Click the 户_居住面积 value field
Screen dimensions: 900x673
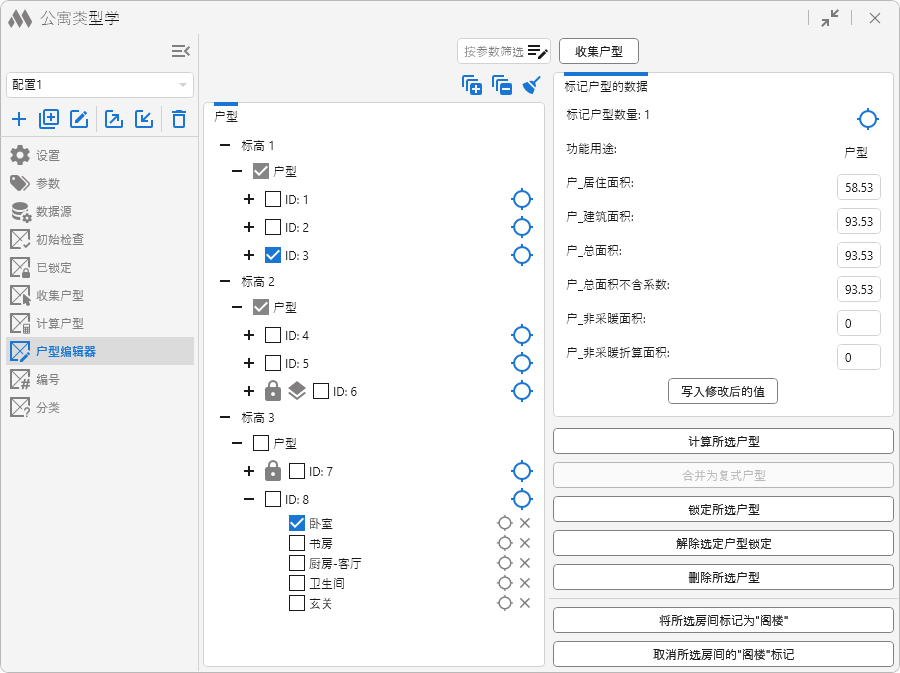click(858, 187)
